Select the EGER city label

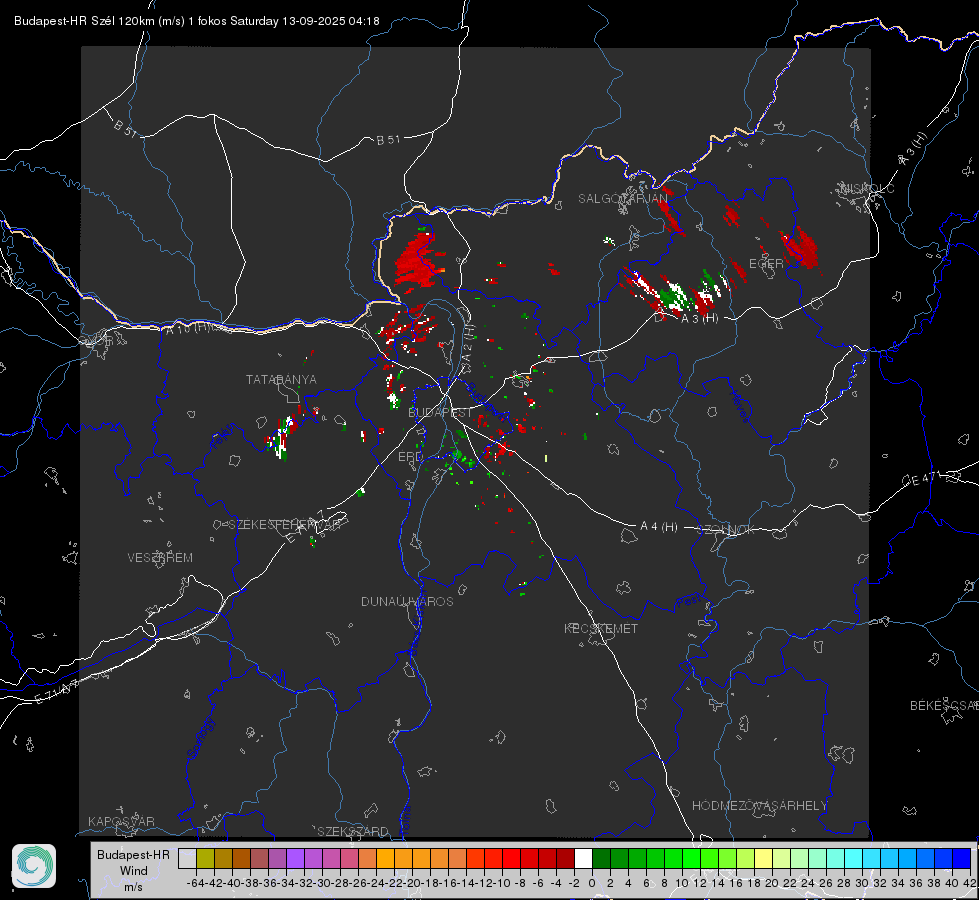765,264
